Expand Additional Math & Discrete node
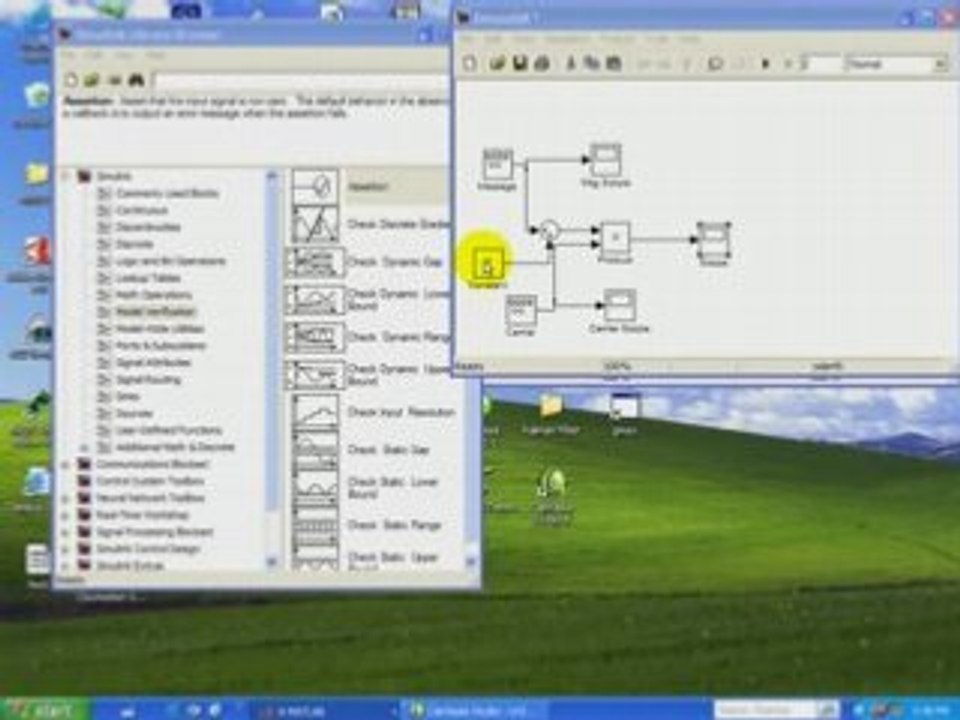This screenshot has height=720, width=960. point(83,448)
